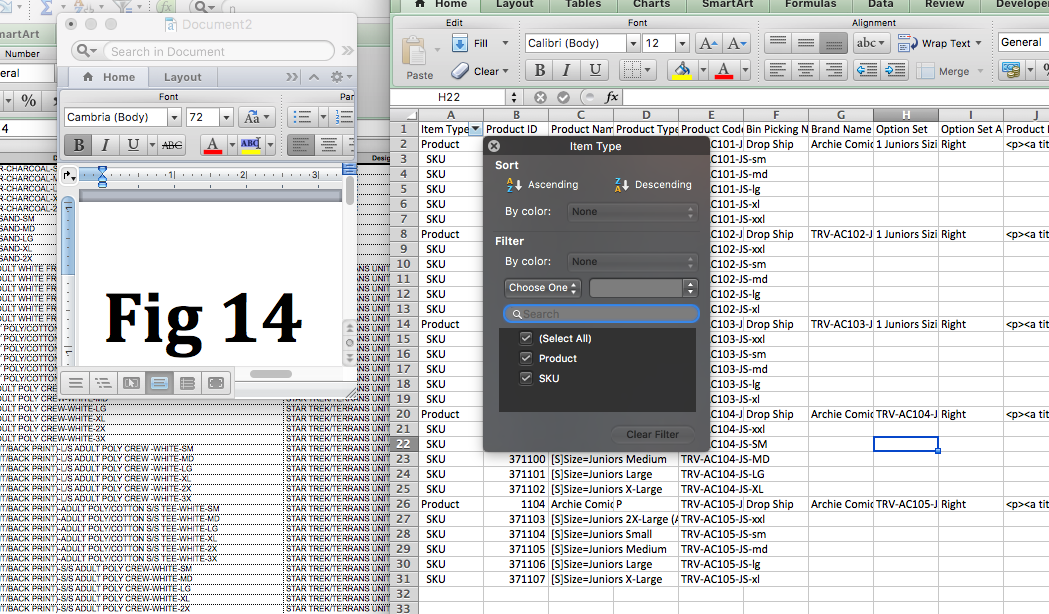The width and height of the screenshot is (1049, 614).
Task: Center text horizontally in Excel Alignment group
Action: (x=805, y=70)
